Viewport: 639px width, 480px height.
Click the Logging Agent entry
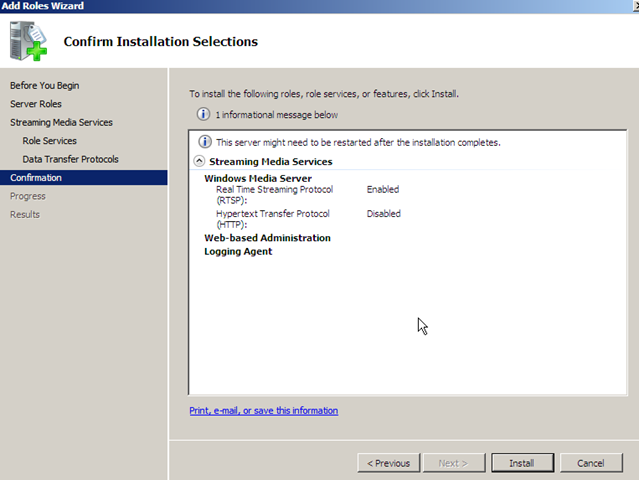pyautogui.click(x=238, y=251)
